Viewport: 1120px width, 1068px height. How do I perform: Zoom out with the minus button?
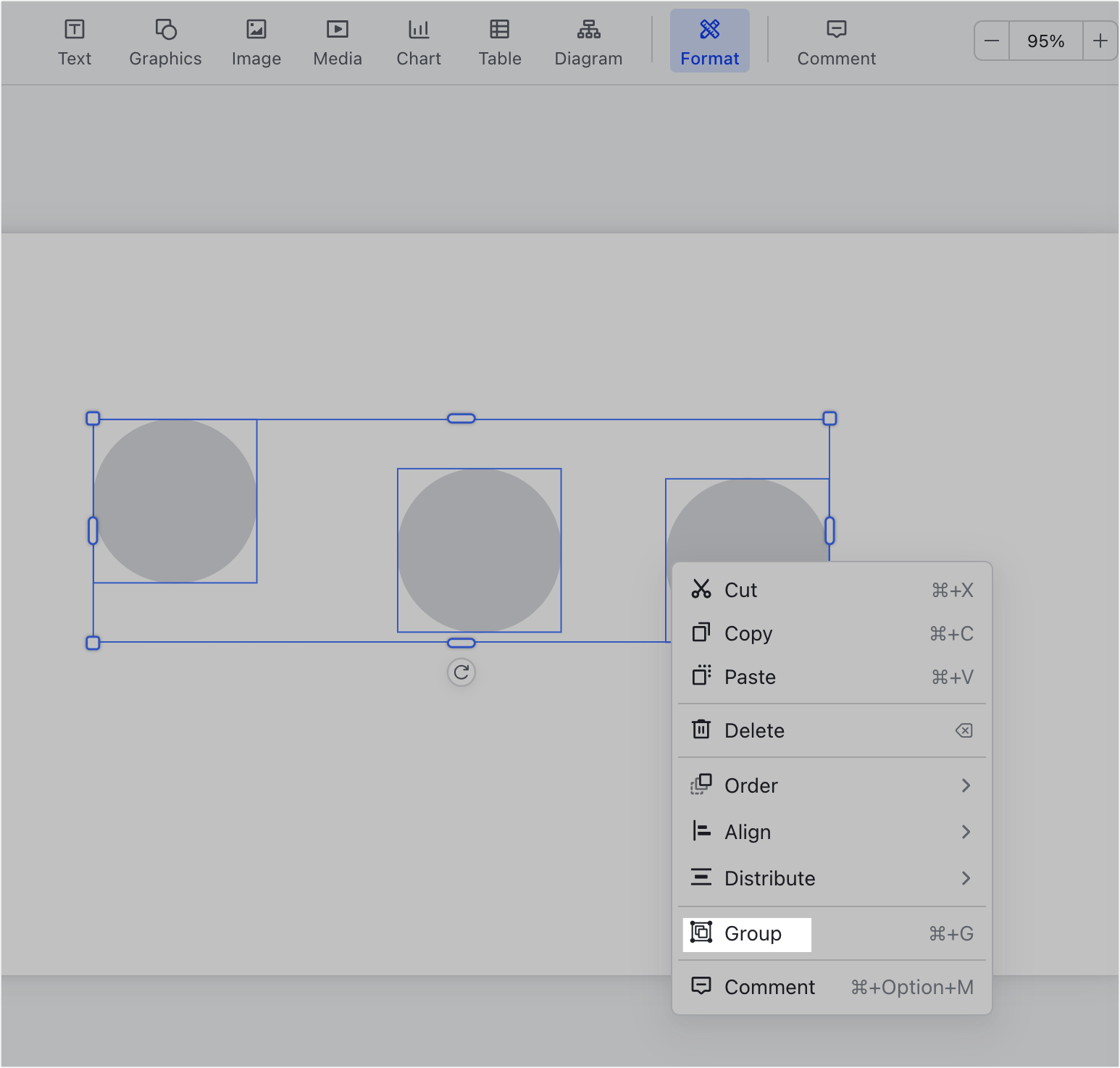[991, 41]
